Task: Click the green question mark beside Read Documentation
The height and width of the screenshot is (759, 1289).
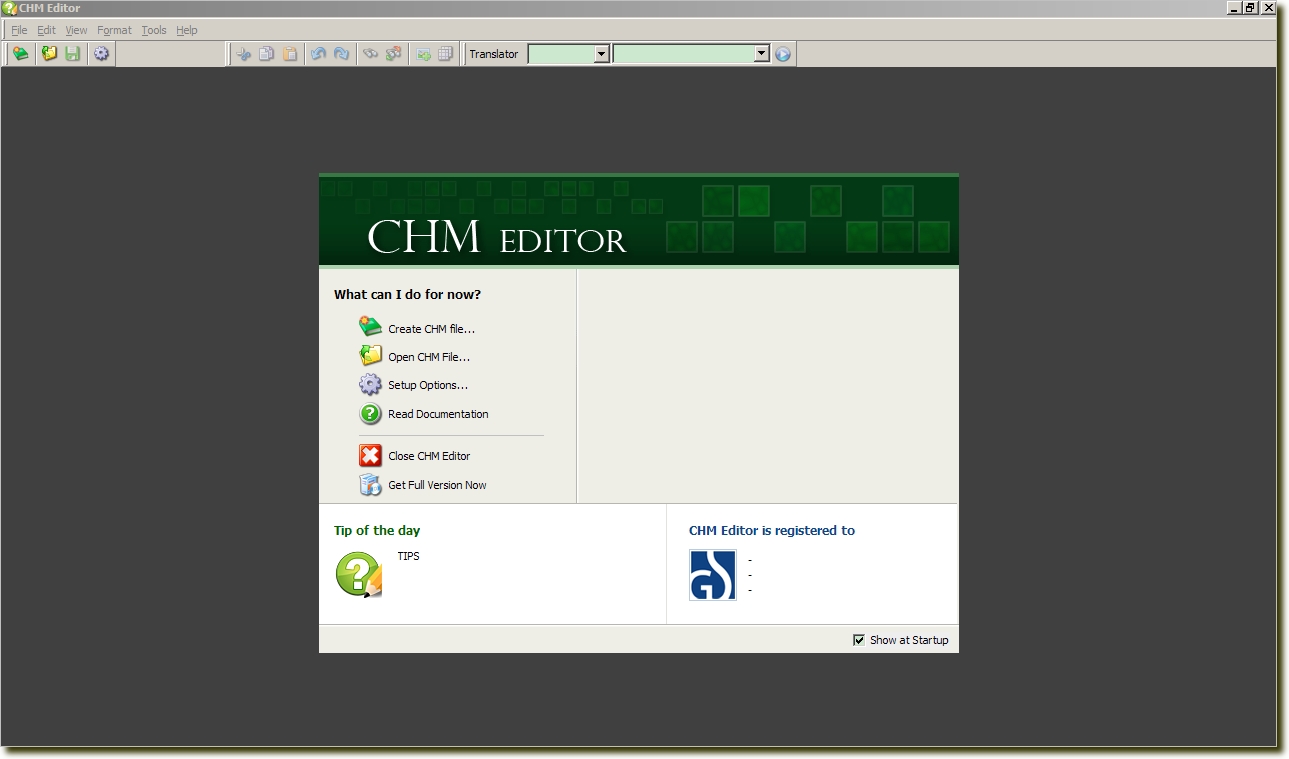Action: (x=371, y=413)
